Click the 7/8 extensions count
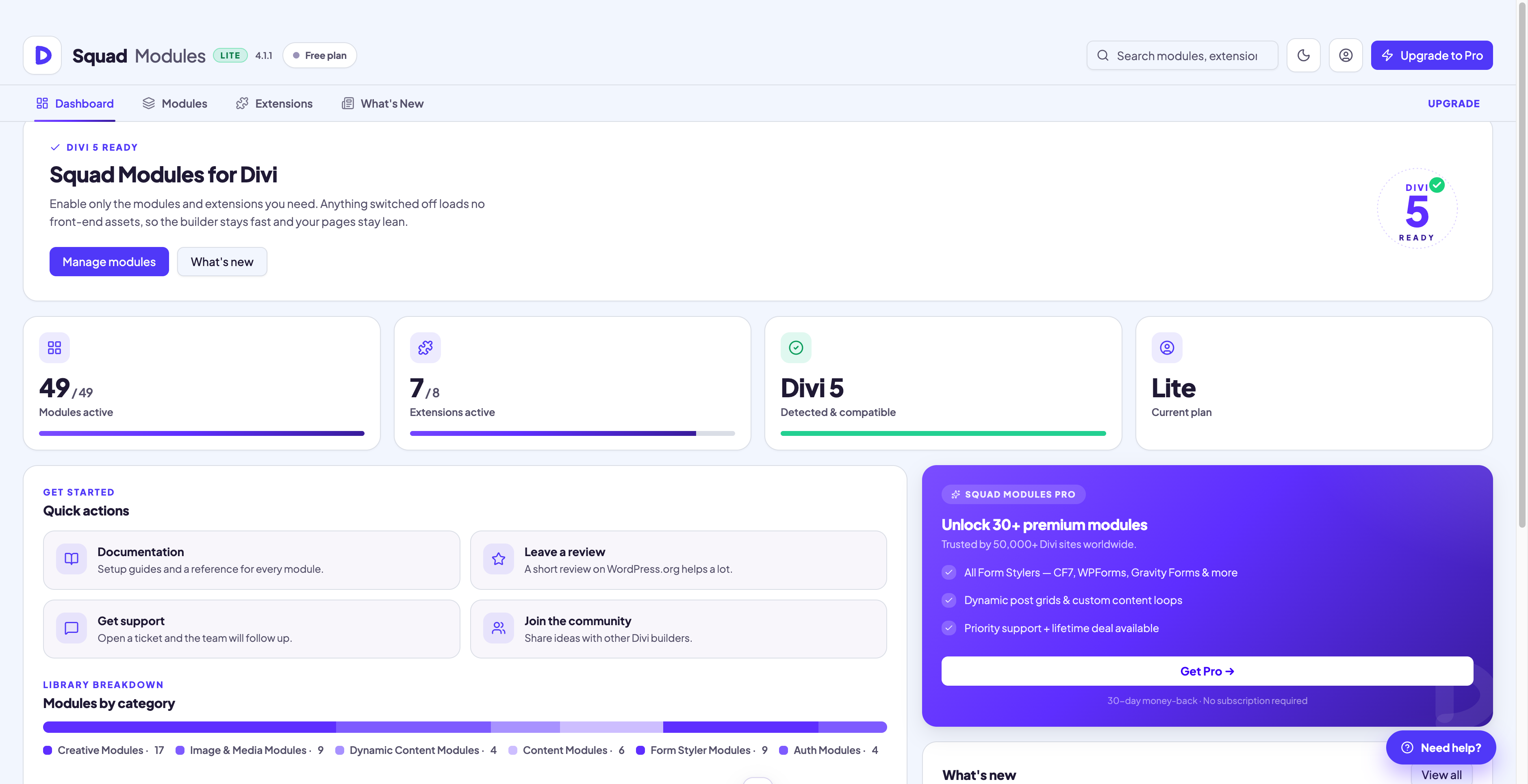1528x784 pixels. [x=425, y=388]
